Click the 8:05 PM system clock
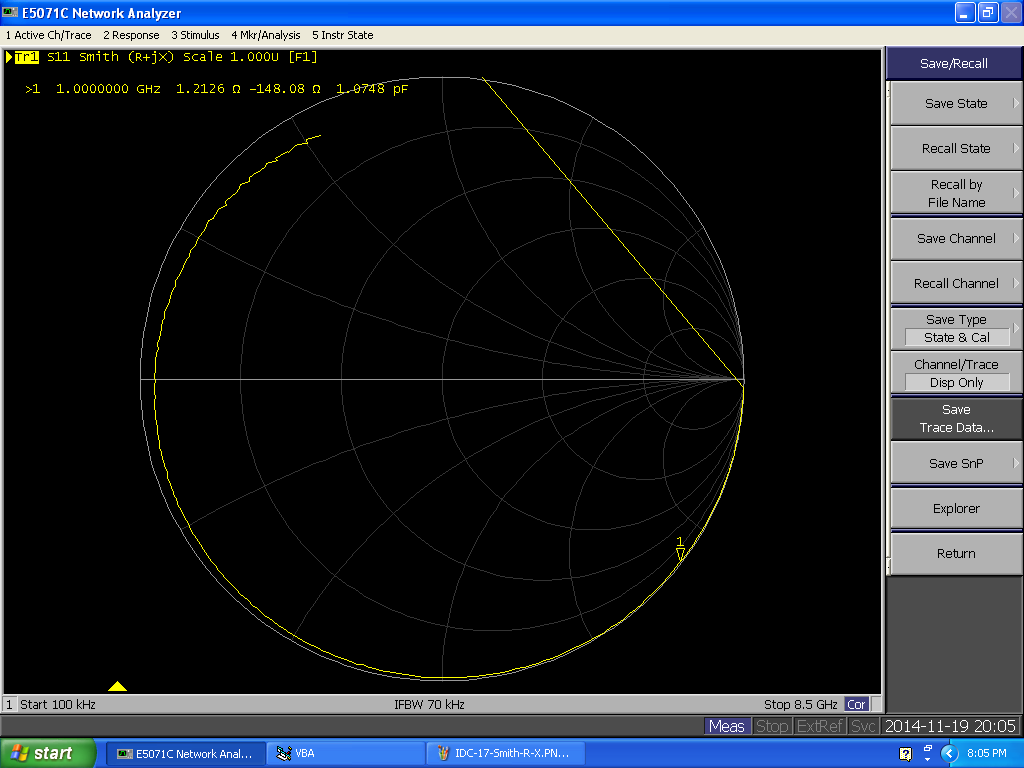1024x768 pixels. [x=986, y=754]
